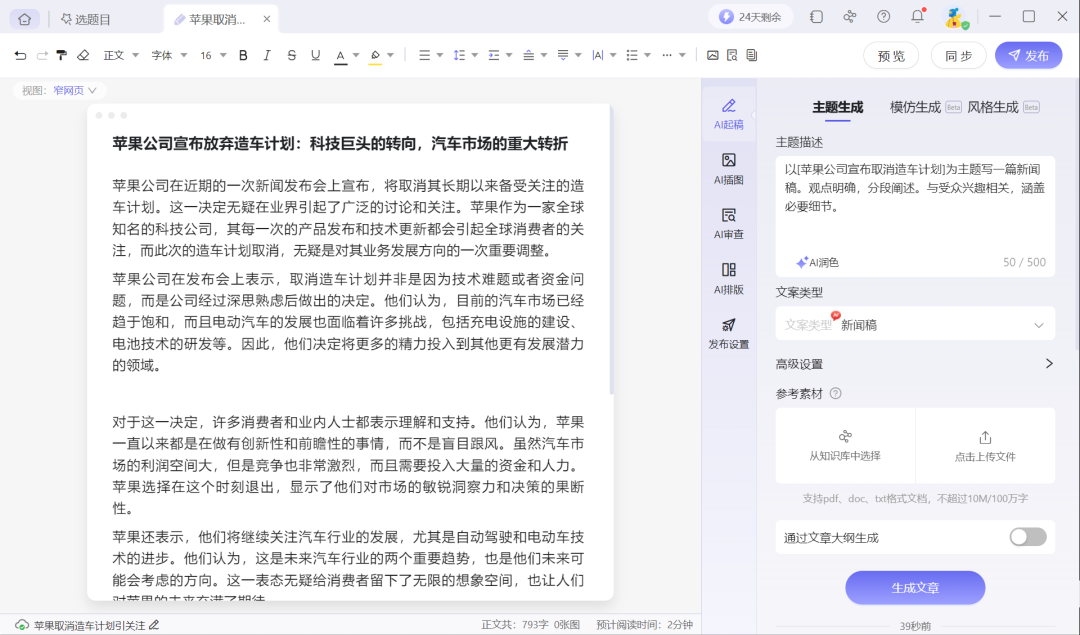Expand the 高级设置 section

tap(915, 364)
